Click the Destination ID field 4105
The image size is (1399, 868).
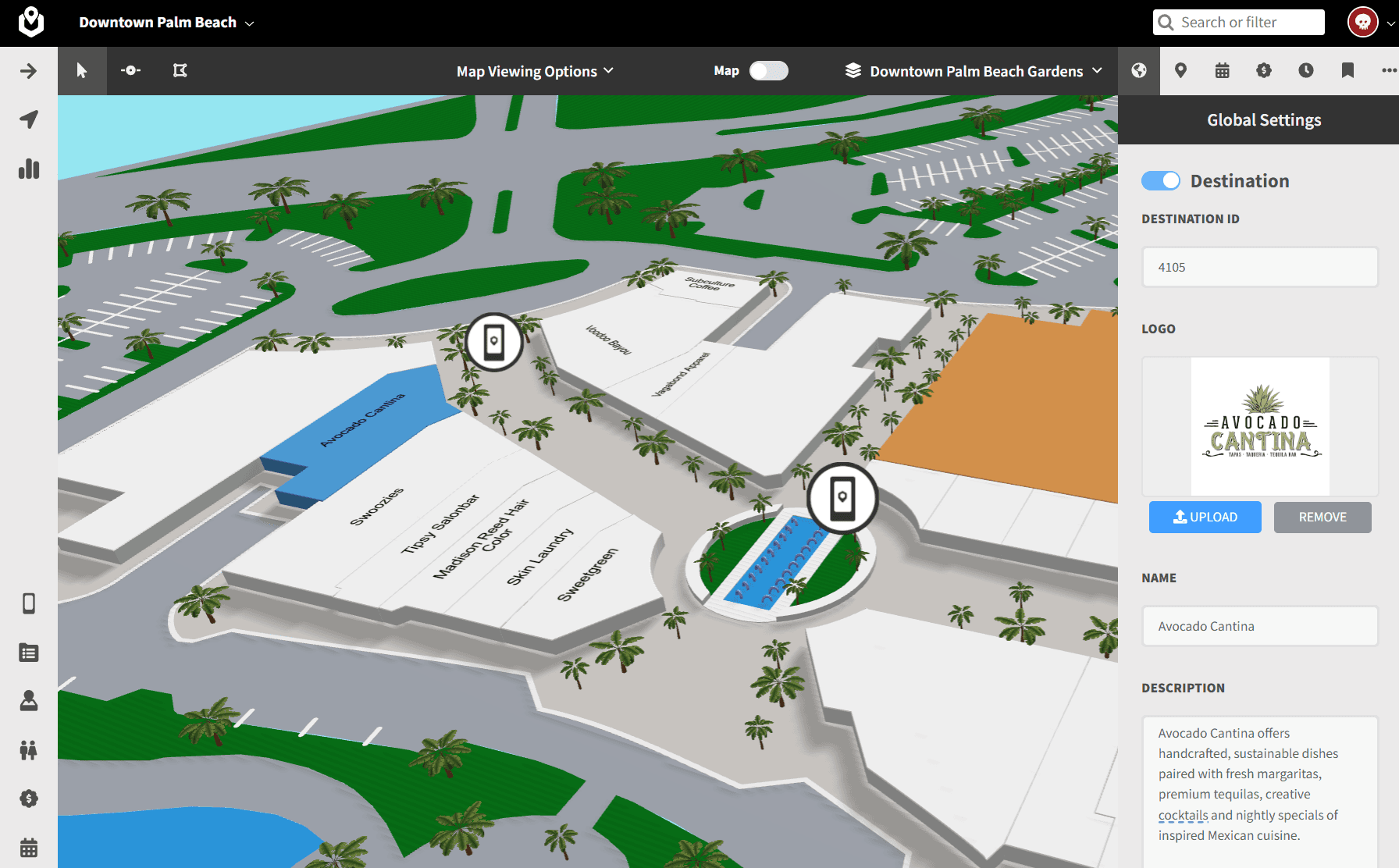(x=1260, y=267)
